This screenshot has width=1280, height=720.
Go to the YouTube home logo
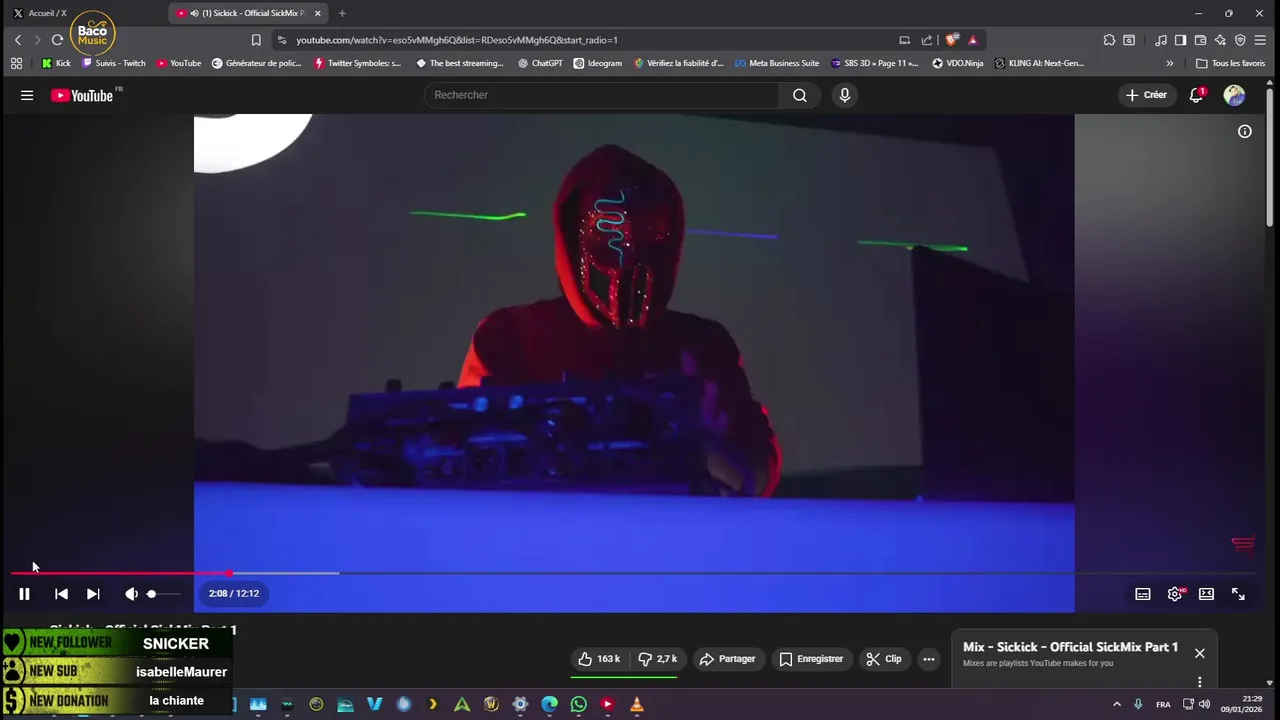click(84, 95)
